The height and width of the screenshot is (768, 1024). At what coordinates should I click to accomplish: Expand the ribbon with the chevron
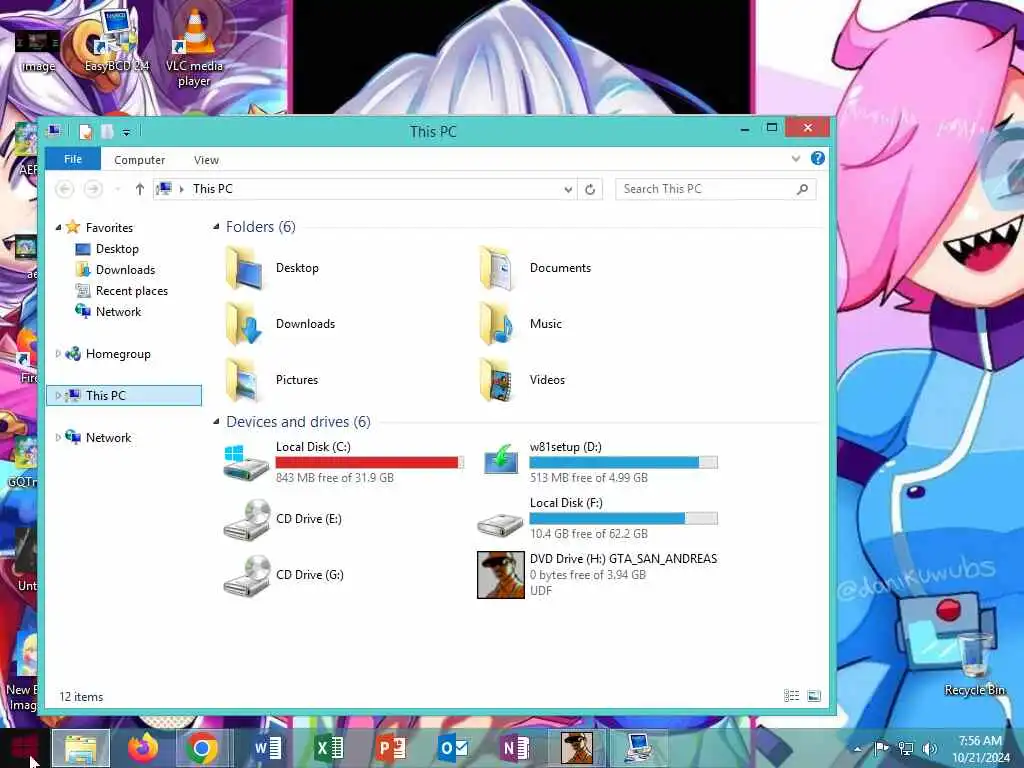point(795,159)
